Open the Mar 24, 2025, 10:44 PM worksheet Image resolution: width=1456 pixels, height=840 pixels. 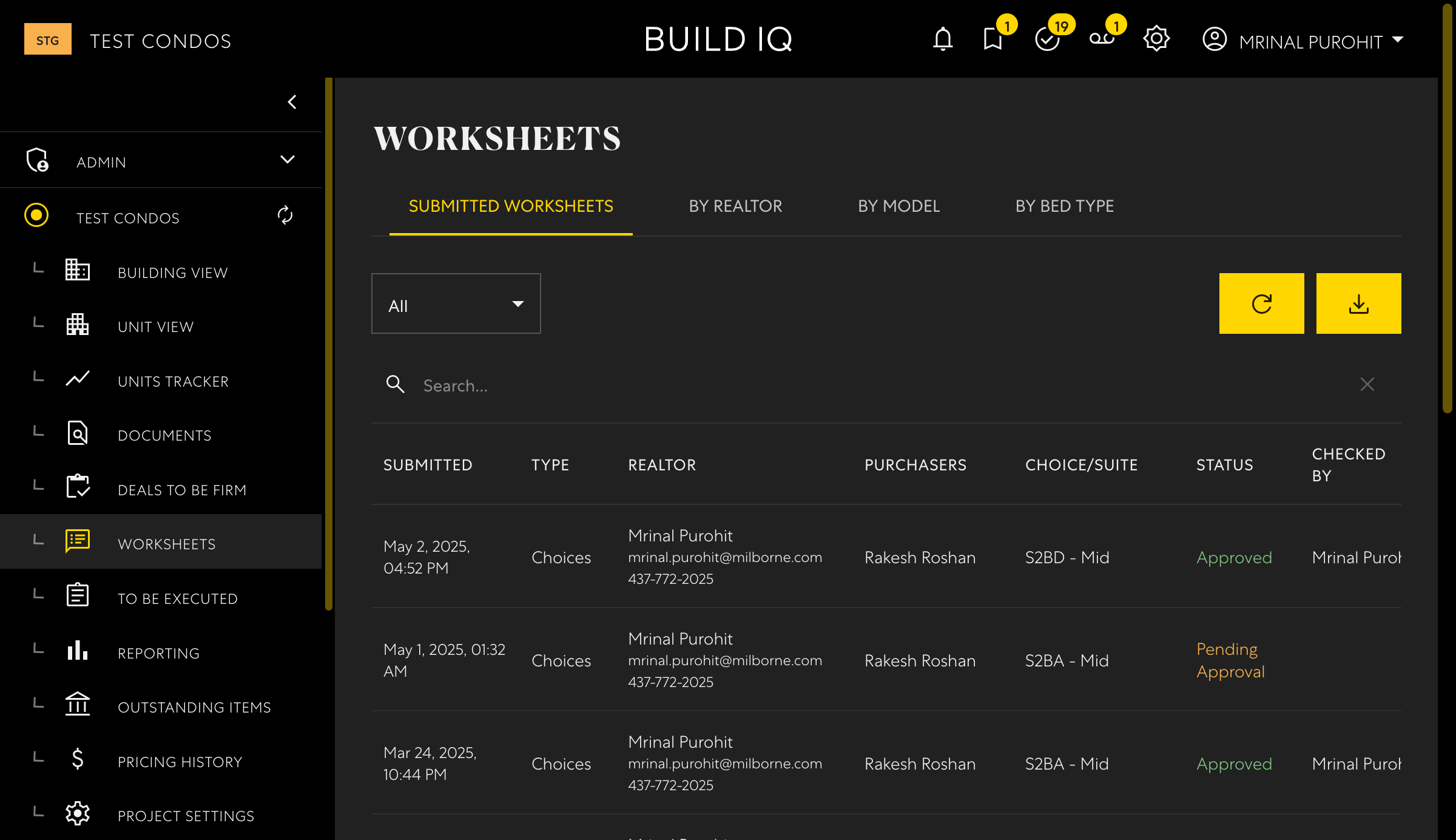(x=886, y=763)
